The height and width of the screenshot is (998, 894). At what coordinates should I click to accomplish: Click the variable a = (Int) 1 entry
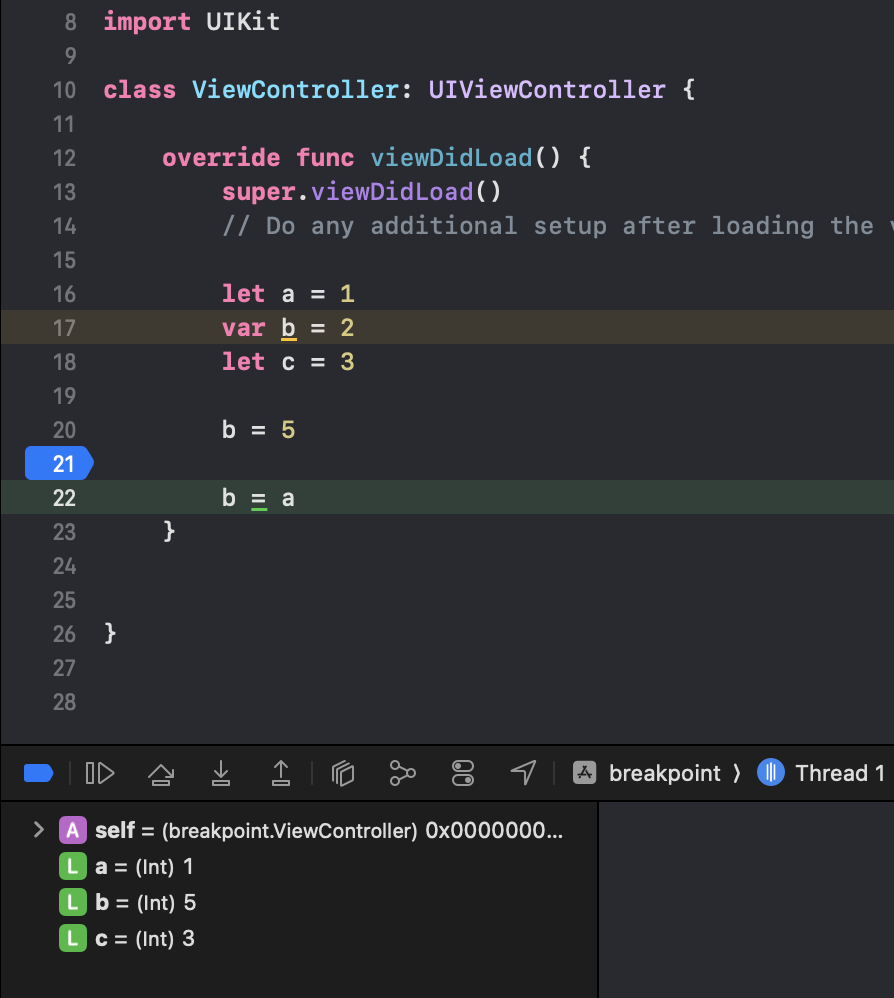pos(142,866)
